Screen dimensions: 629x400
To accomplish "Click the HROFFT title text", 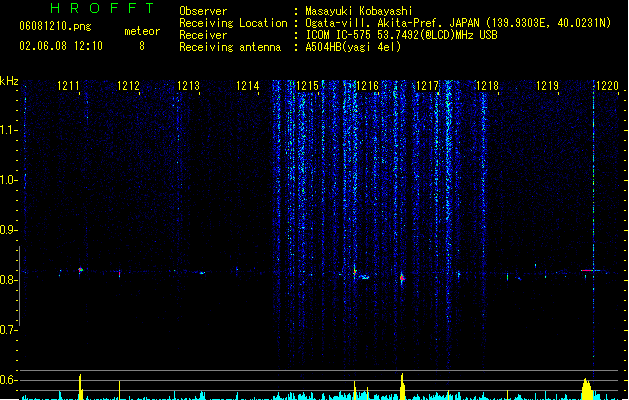I will coord(103,8).
